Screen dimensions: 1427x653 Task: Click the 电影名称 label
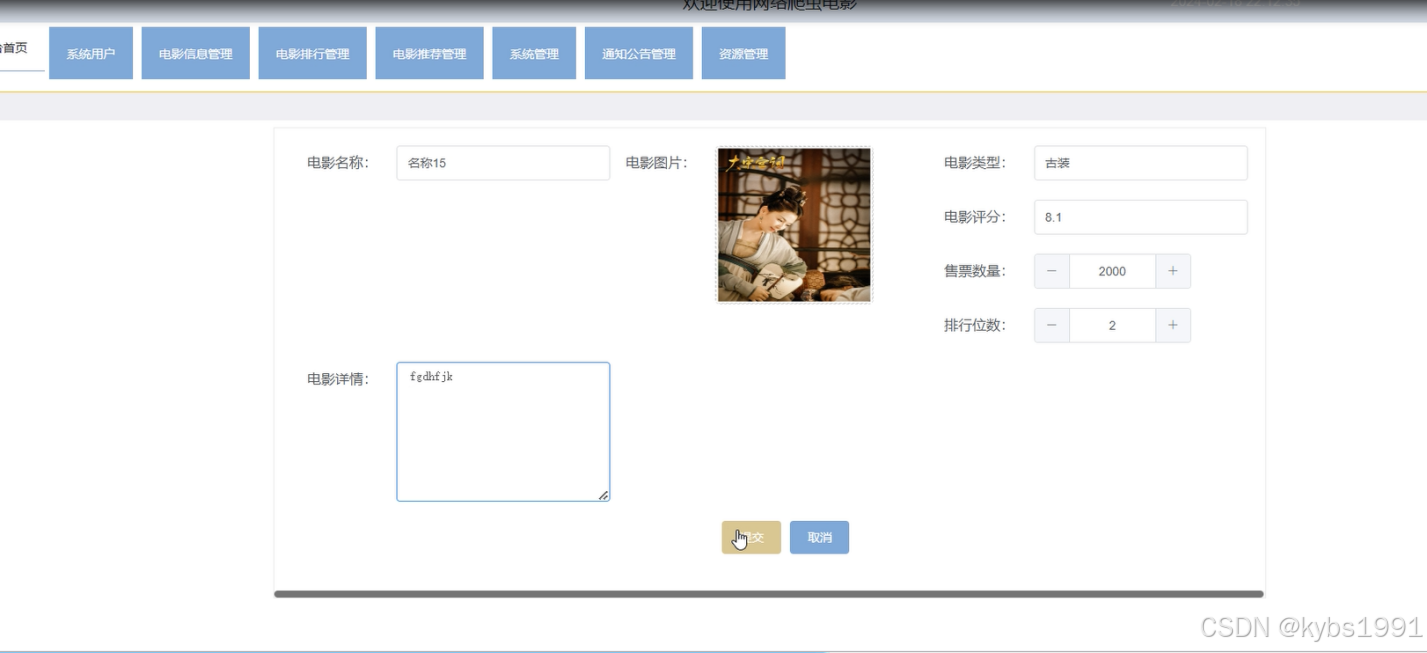tap(338, 163)
